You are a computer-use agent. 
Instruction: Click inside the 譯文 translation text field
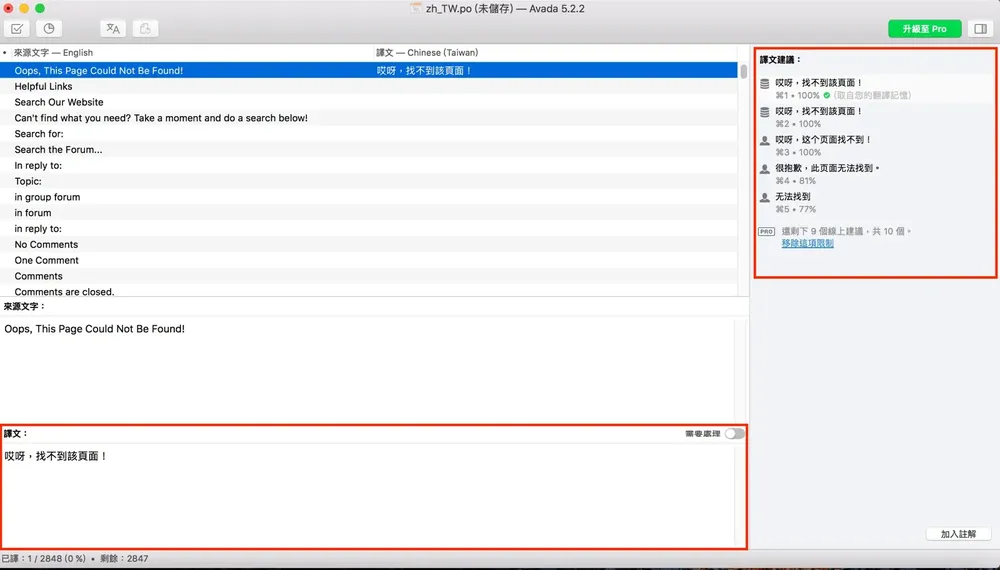click(x=369, y=494)
